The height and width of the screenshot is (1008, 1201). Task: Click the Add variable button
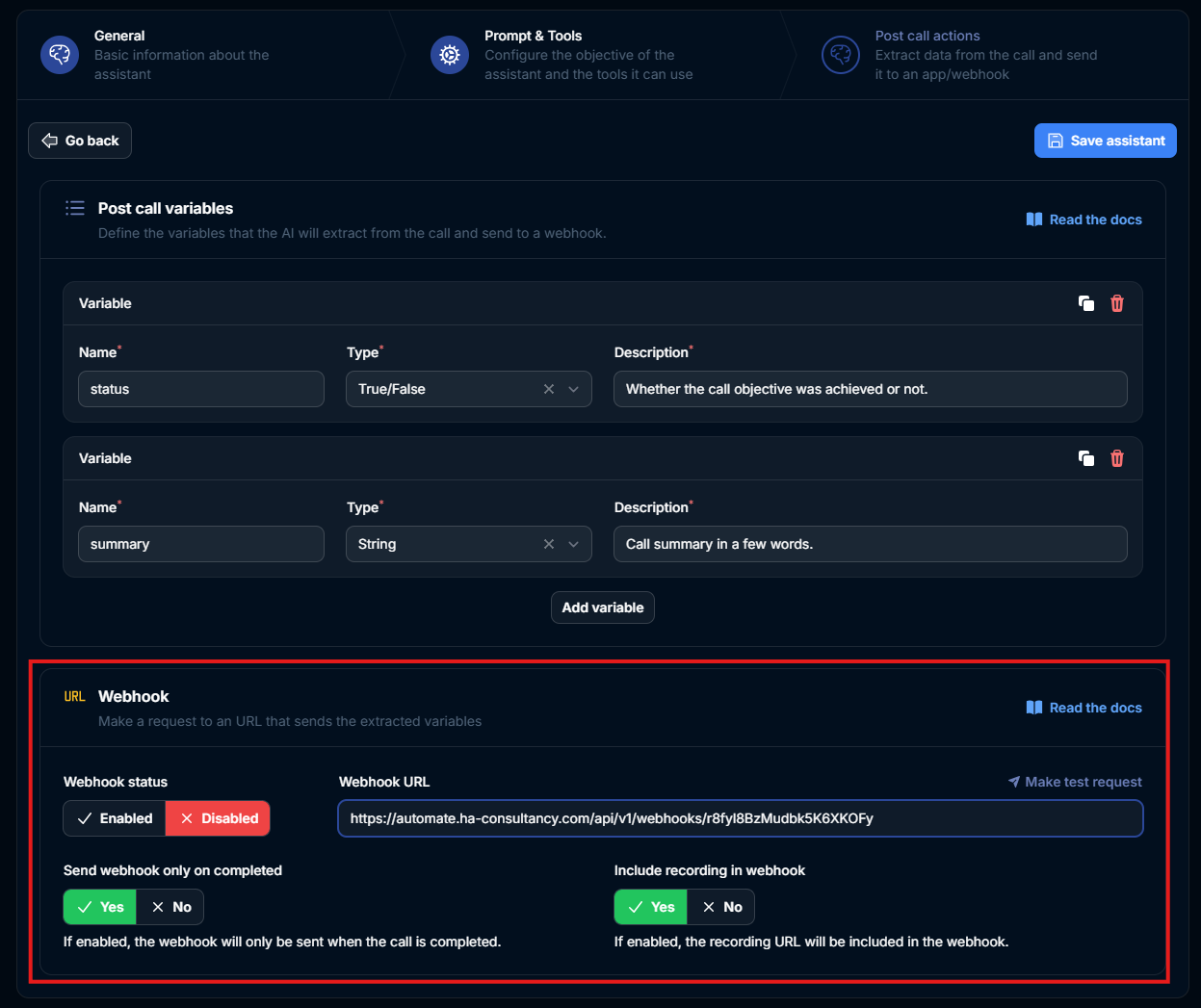(602, 607)
